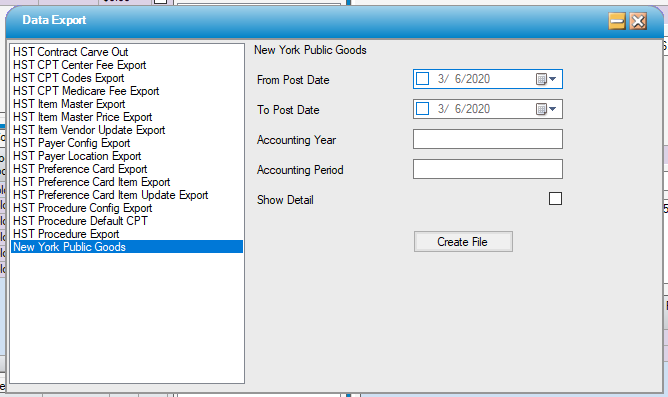Screen dimensions: 668x397
Task: Select HST Preference Card Item Update Export
Action: tap(127, 195)
